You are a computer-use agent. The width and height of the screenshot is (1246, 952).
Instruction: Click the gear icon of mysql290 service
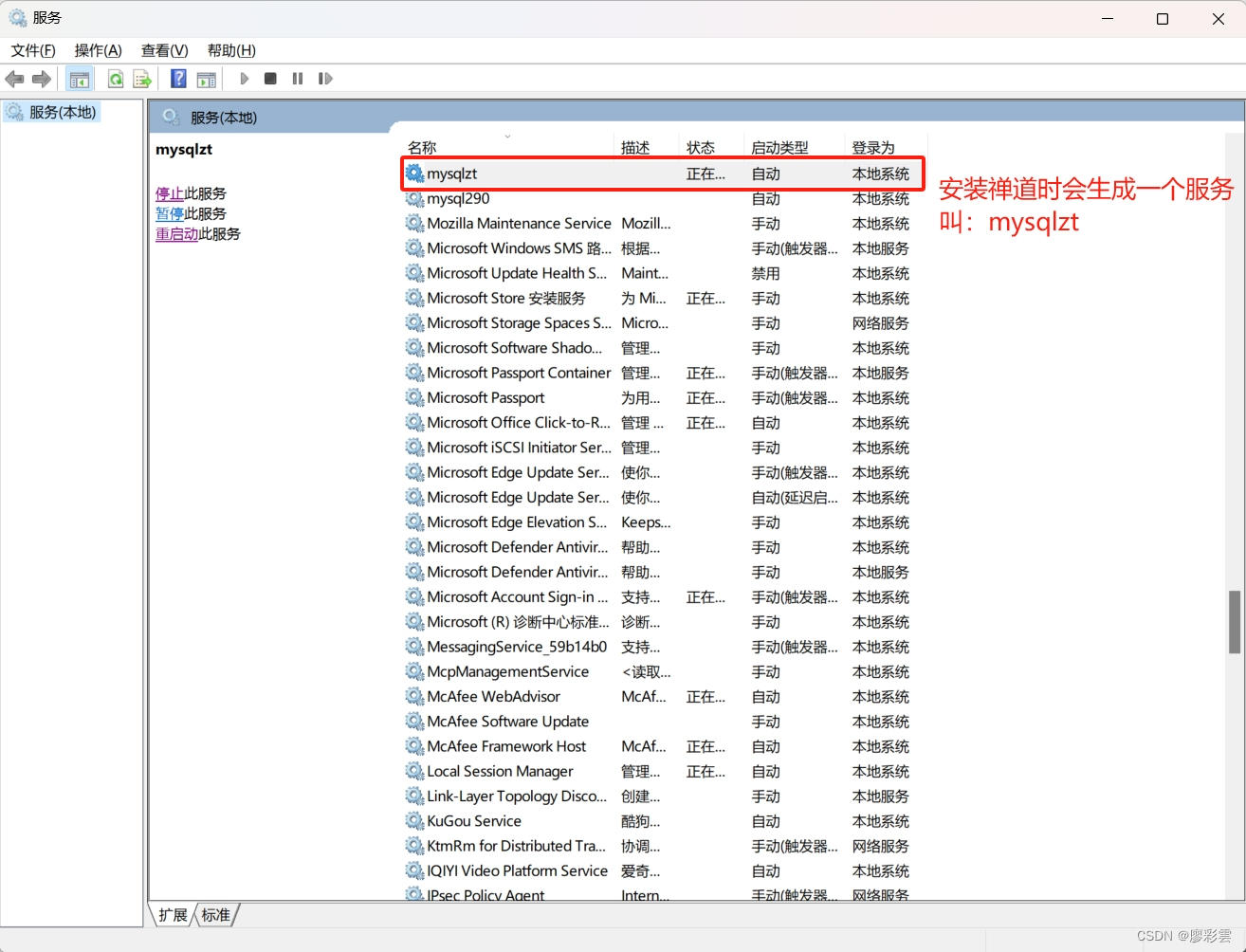point(414,198)
